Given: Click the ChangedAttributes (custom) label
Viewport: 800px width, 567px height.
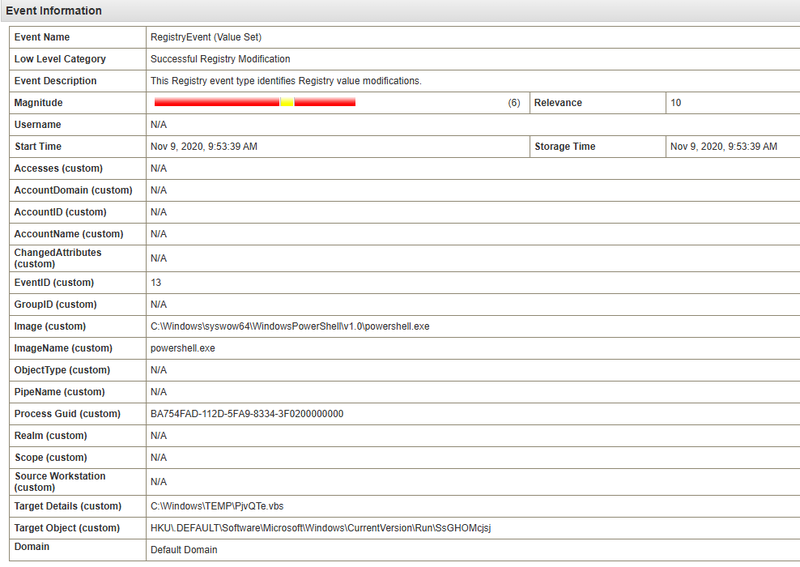Looking at the screenshot, I should pos(58,258).
